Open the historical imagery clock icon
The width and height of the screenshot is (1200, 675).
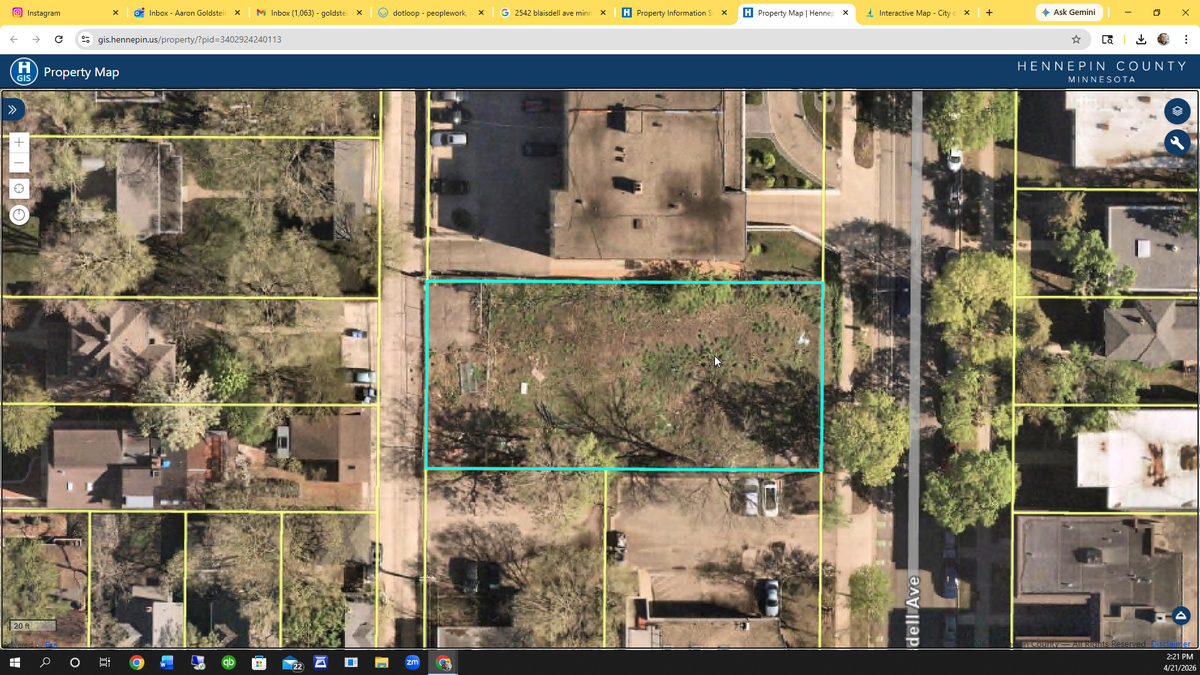pos(18,214)
